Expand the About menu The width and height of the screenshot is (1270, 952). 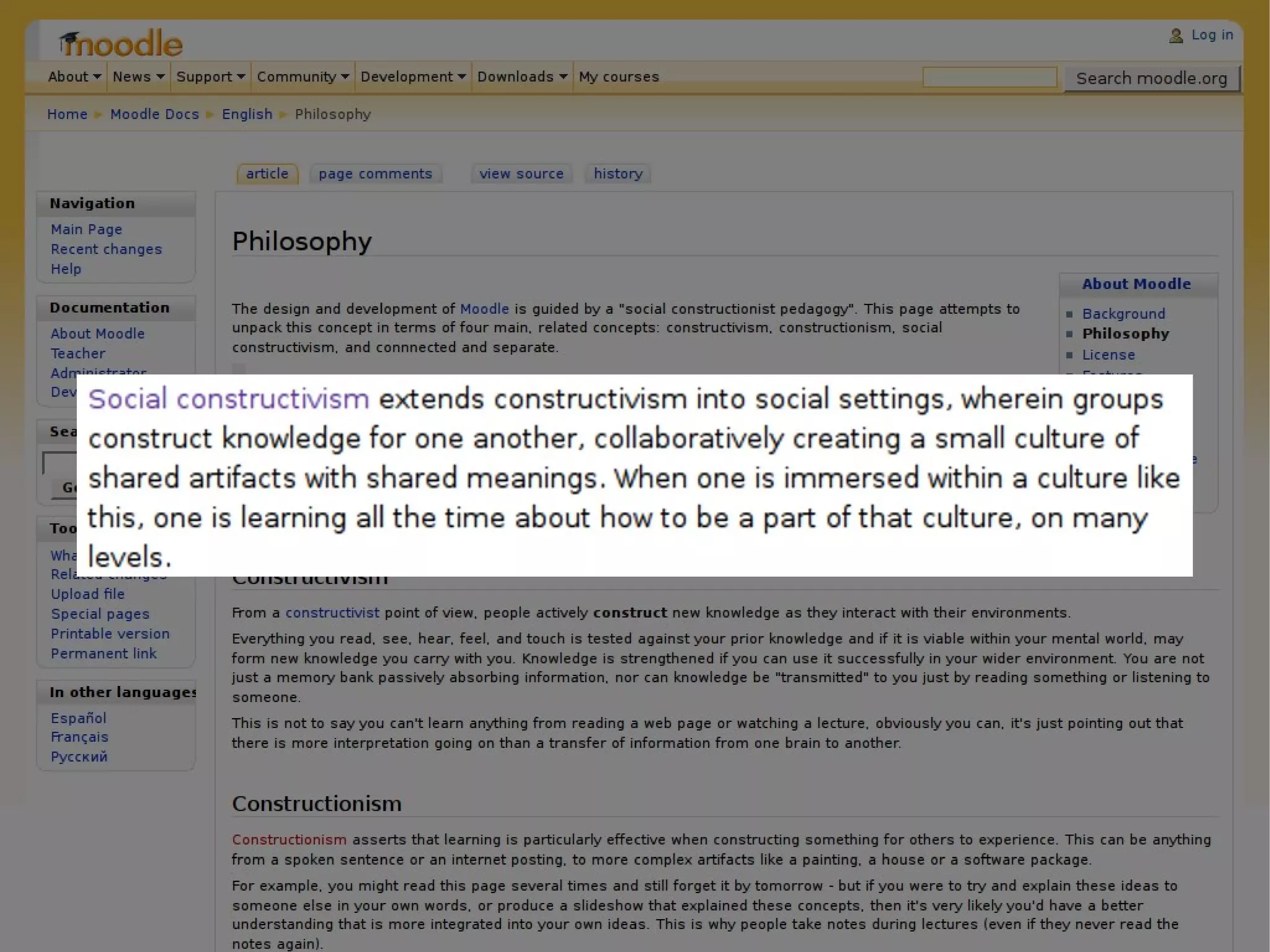(x=74, y=77)
